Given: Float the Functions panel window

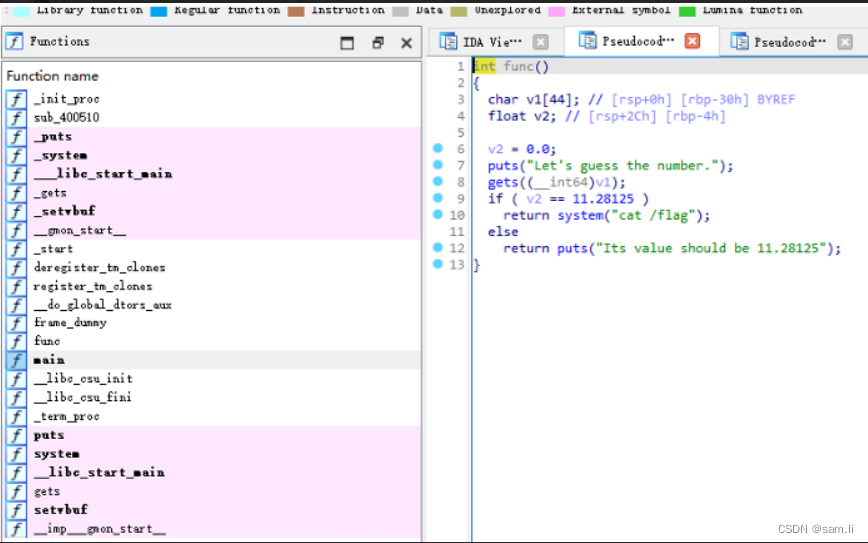Looking at the screenshot, I should click(x=378, y=43).
